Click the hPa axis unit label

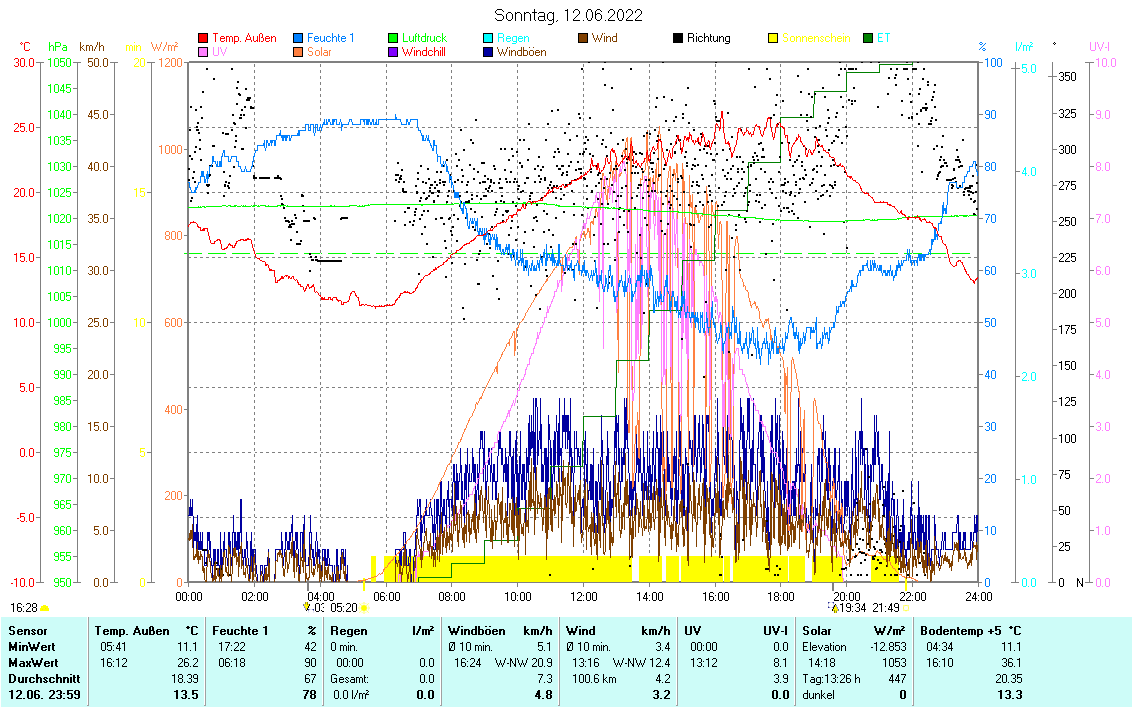pyautogui.click(x=58, y=47)
